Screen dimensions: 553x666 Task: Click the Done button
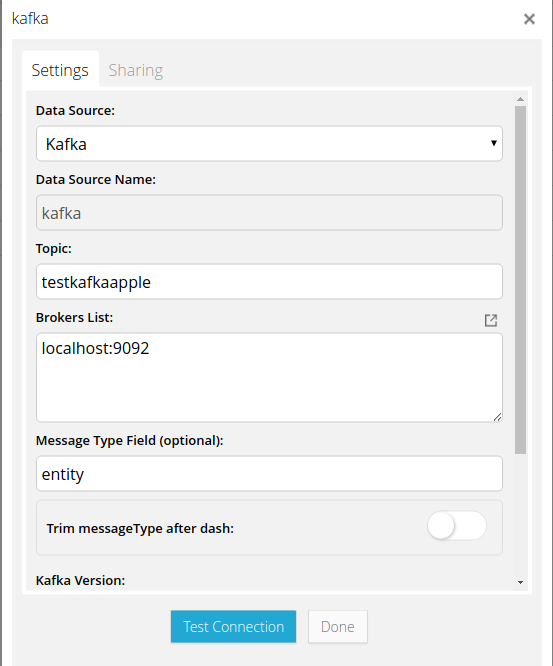coord(338,626)
